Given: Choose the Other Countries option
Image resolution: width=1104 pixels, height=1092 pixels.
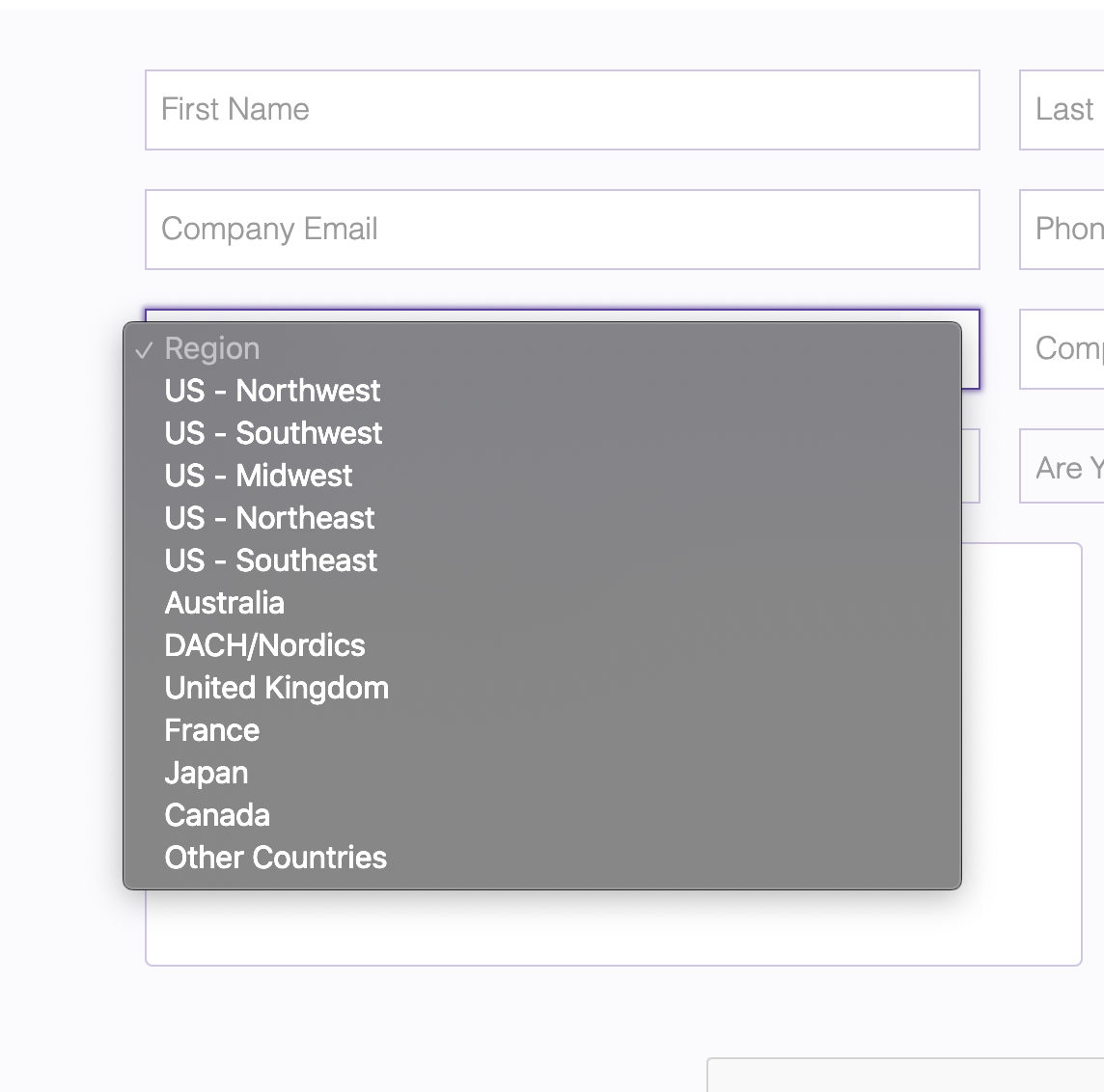Looking at the screenshot, I should coord(275,858).
